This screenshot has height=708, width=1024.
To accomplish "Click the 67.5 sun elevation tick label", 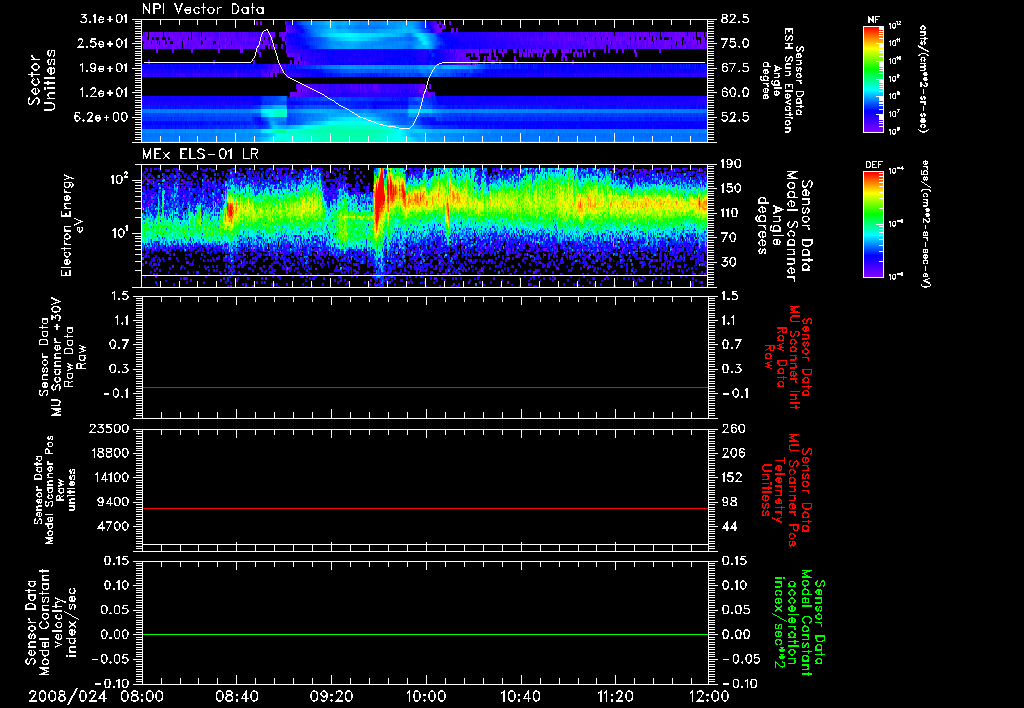I will (x=735, y=68).
